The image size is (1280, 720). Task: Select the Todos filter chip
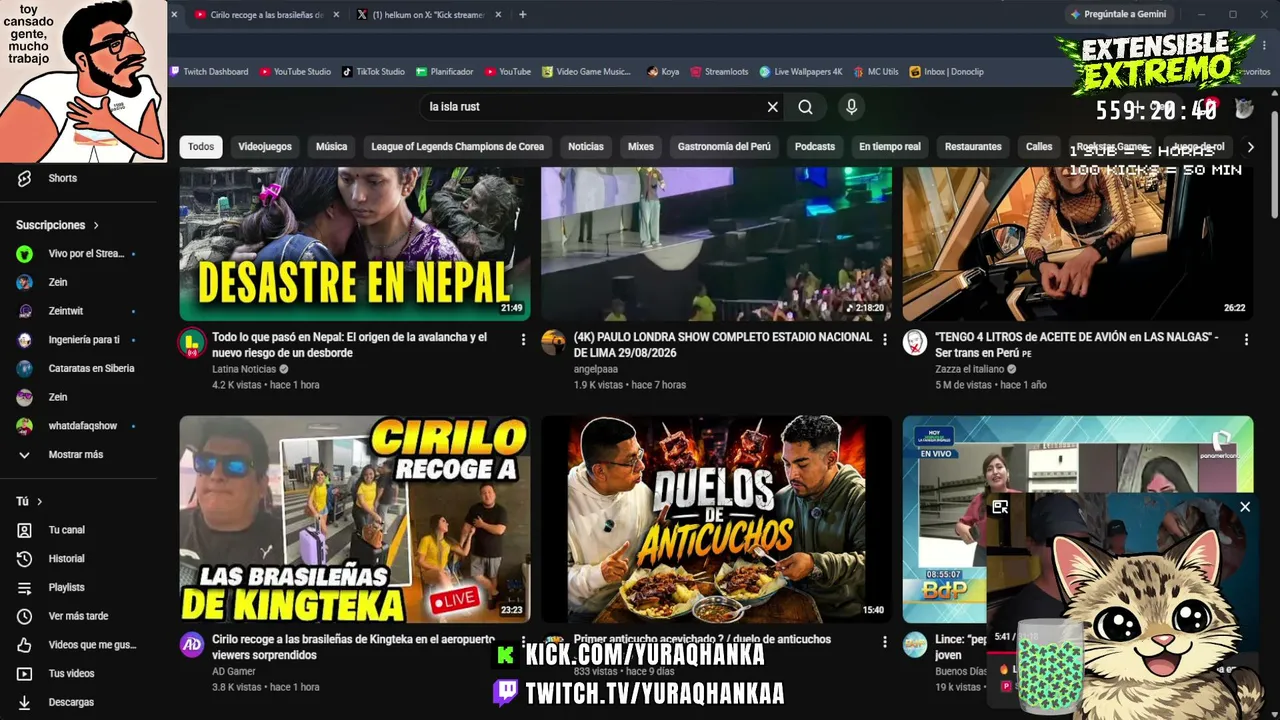201,147
